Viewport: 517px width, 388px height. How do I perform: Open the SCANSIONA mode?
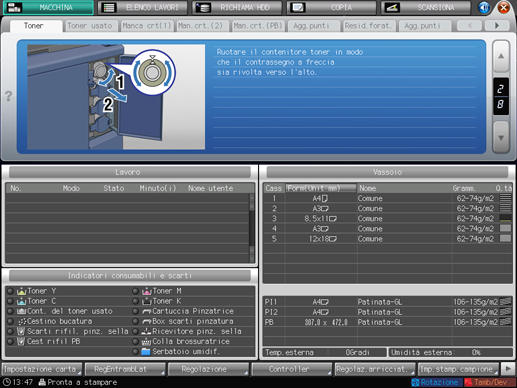point(426,8)
